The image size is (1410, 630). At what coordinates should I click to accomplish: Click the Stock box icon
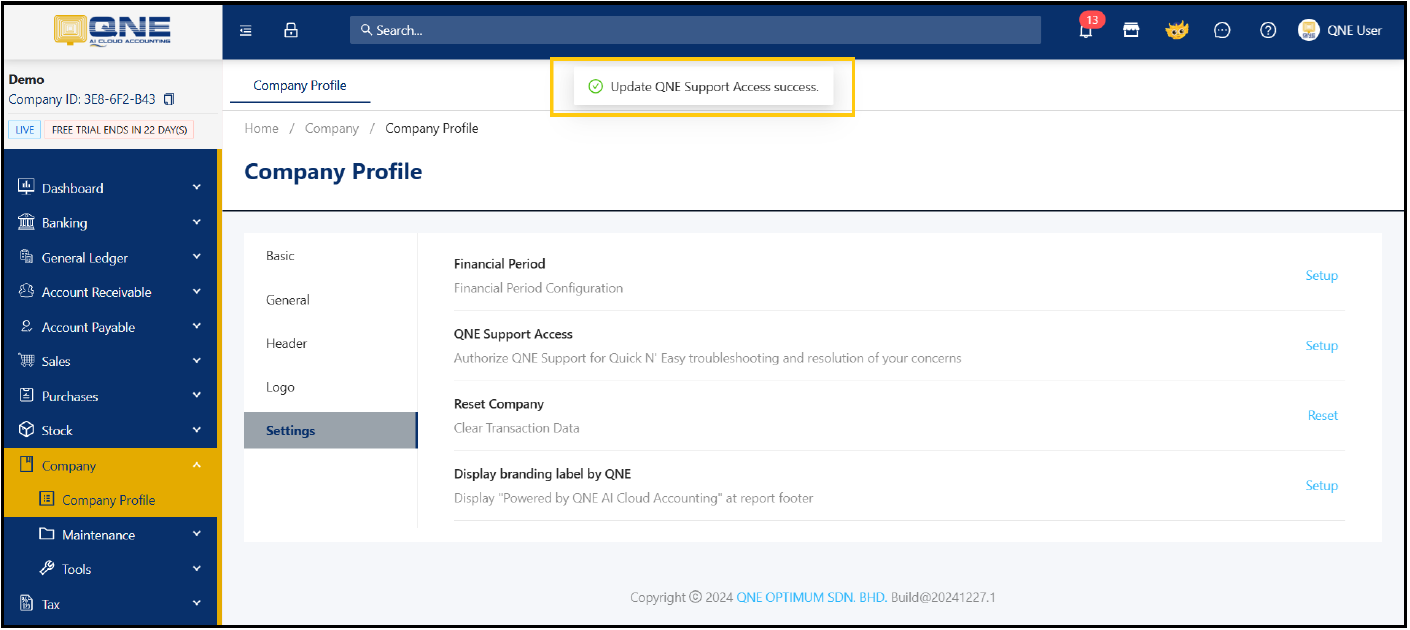(27, 429)
